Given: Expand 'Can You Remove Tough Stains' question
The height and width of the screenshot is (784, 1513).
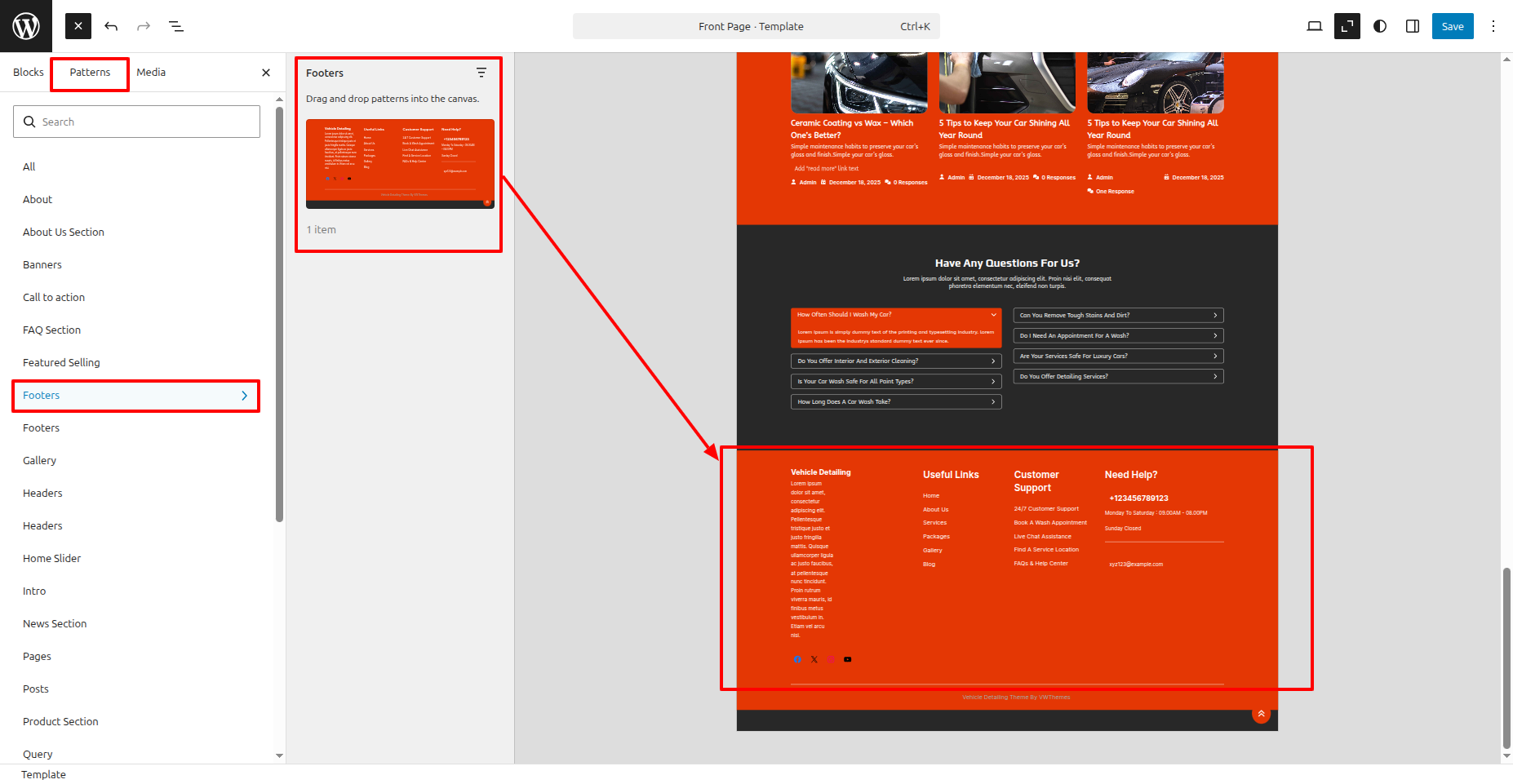Looking at the screenshot, I should click(x=1118, y=315).
